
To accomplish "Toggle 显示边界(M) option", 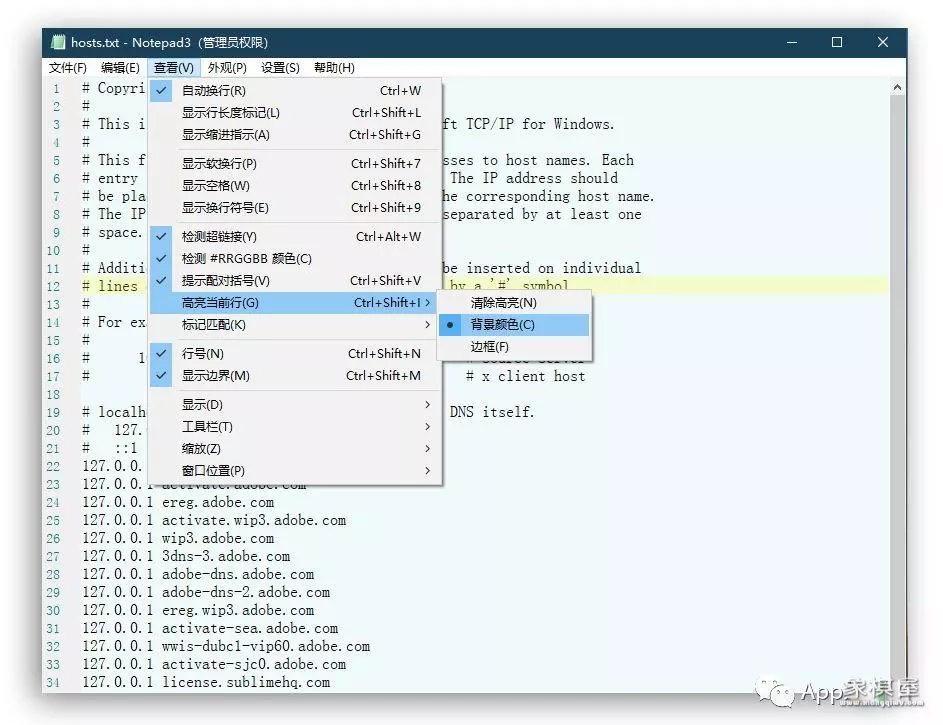I will [x=295, y=376].
